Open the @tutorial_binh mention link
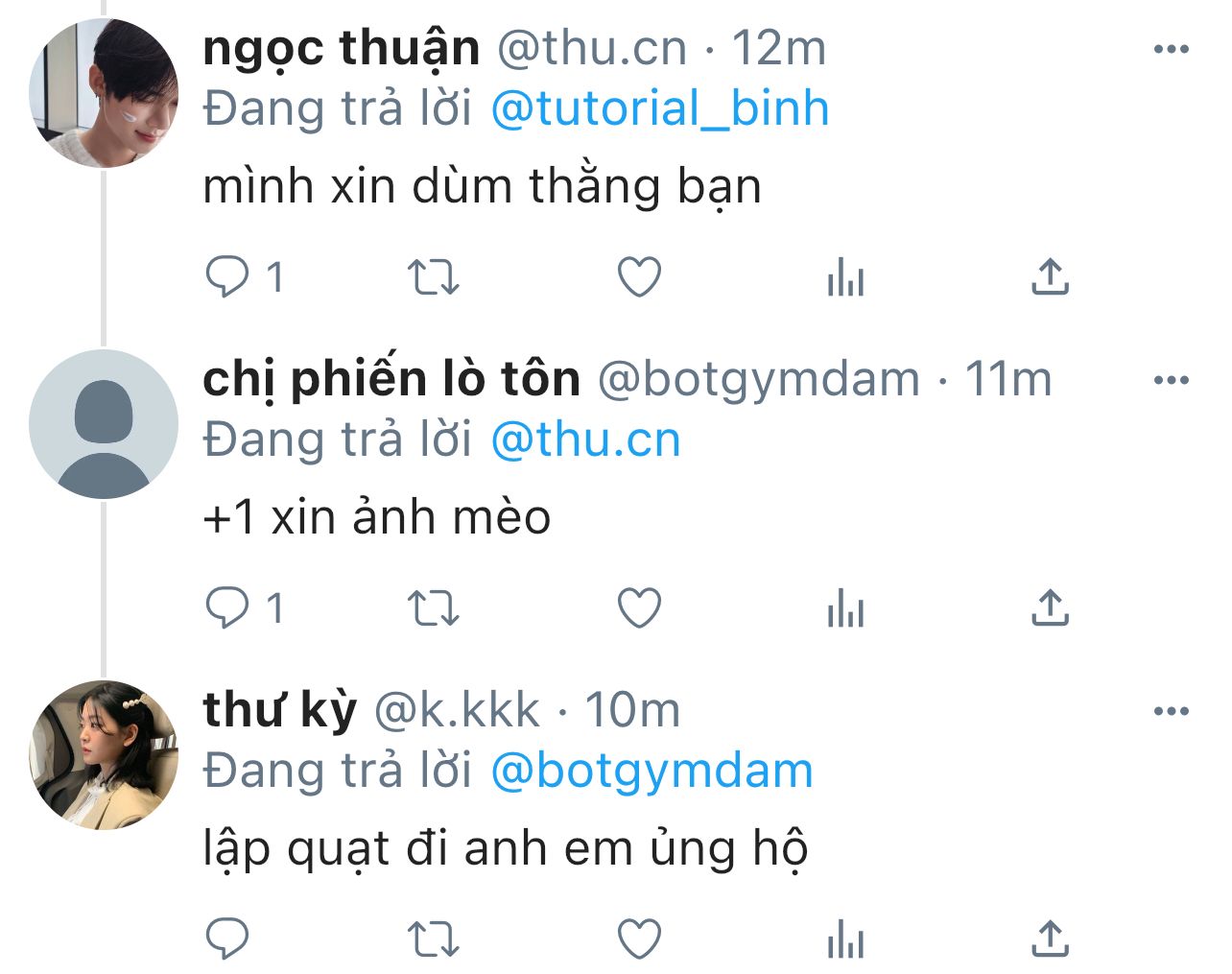This screenshot has width=1232, height=974. pos(659,108)
